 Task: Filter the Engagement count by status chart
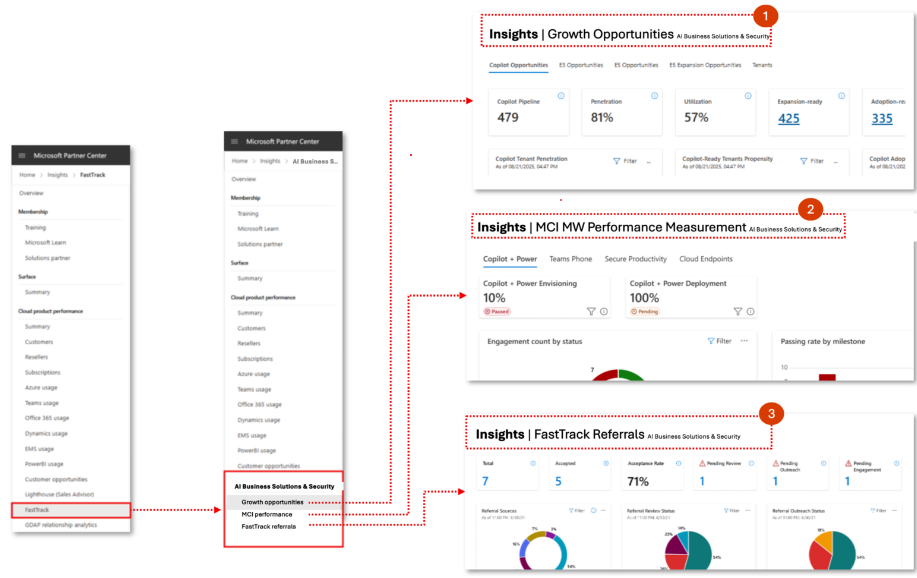[x=719, y=341]
